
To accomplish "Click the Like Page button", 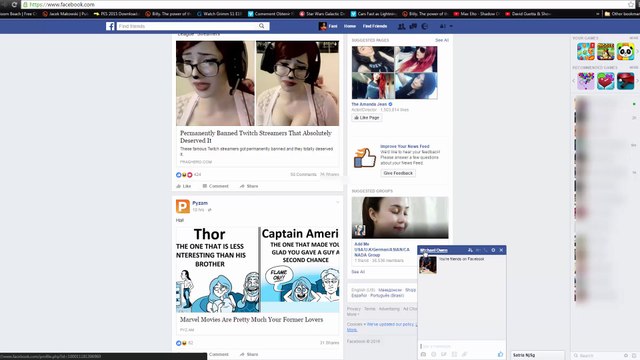I will 367,118.
